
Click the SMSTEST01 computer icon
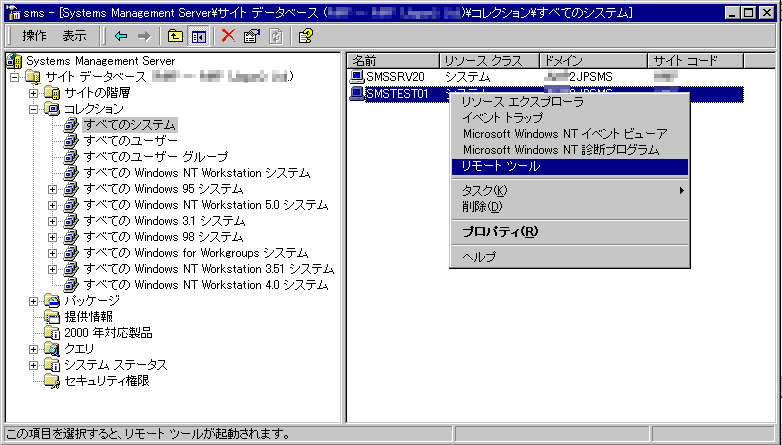[x=357, y=93]
